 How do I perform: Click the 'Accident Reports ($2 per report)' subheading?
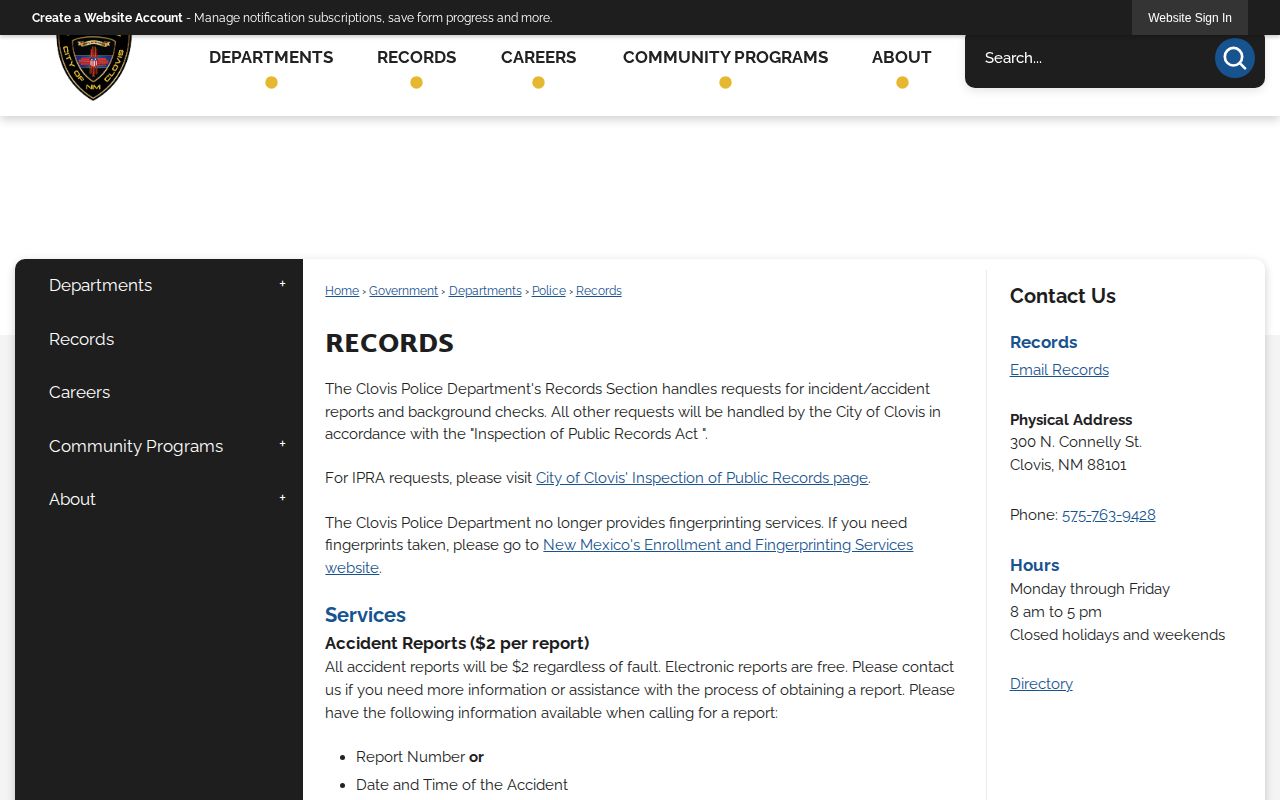tap(457, 643)
